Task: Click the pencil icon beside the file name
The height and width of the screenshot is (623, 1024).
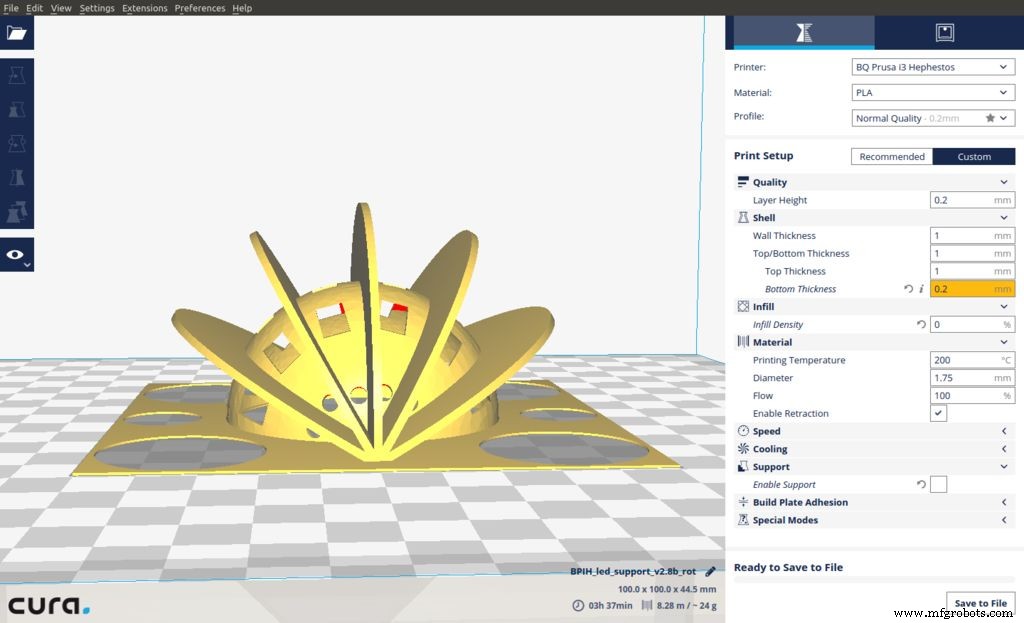Action: pyautogui.click(x=710, y=572)
